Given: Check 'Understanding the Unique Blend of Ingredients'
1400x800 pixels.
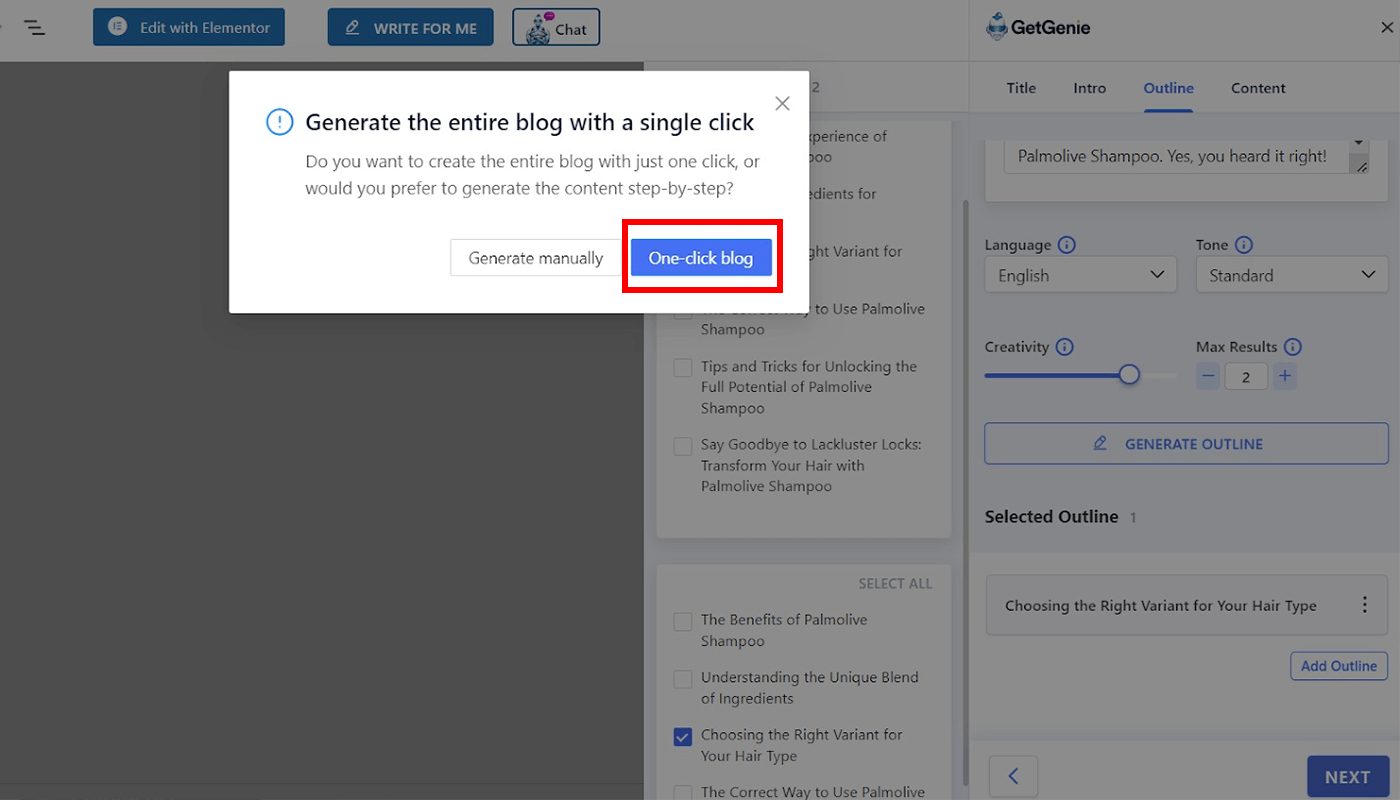Looking at the screenshot, I should point(683,679).
